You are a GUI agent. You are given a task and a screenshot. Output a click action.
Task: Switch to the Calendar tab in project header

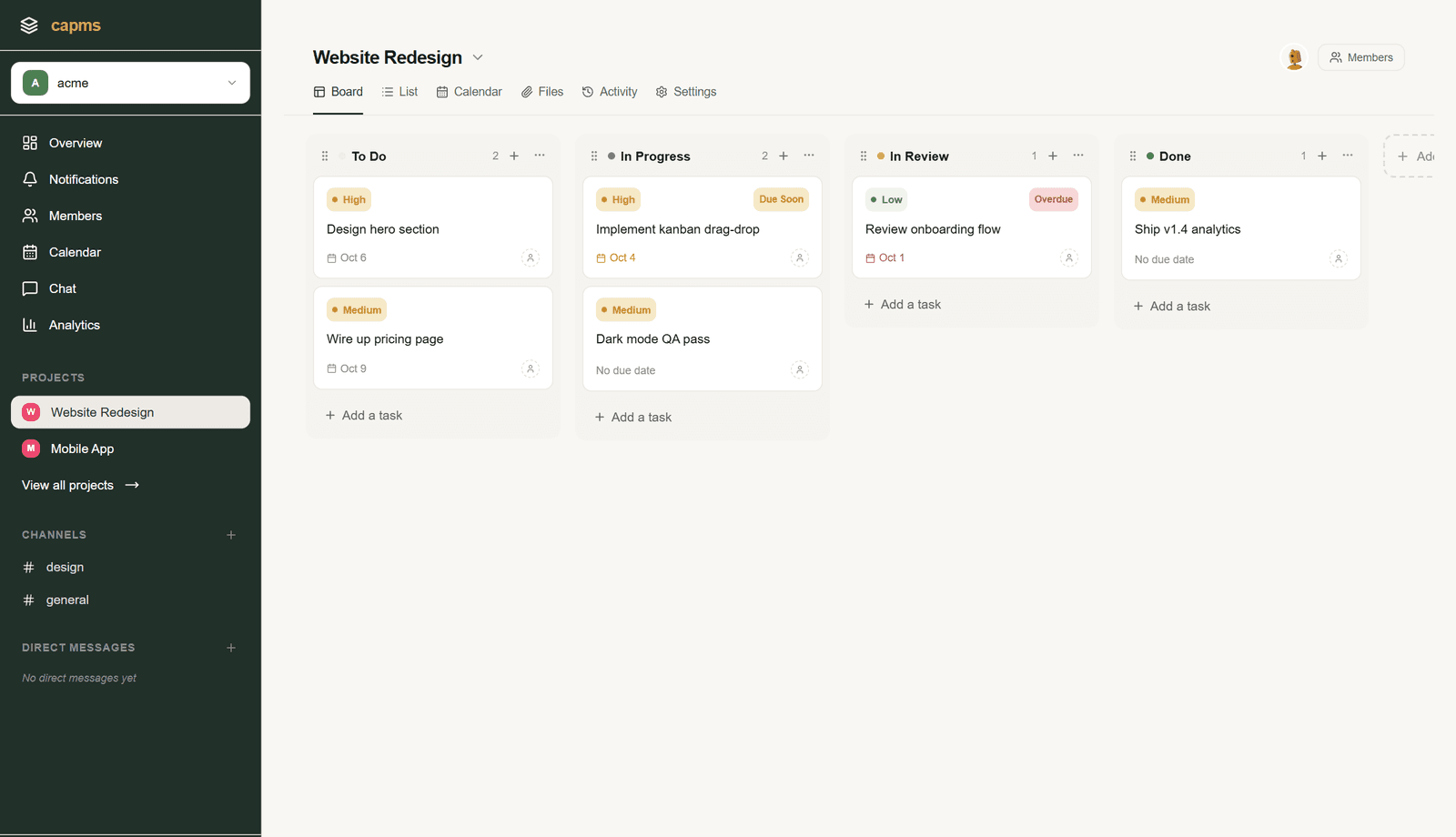(469, 92)
